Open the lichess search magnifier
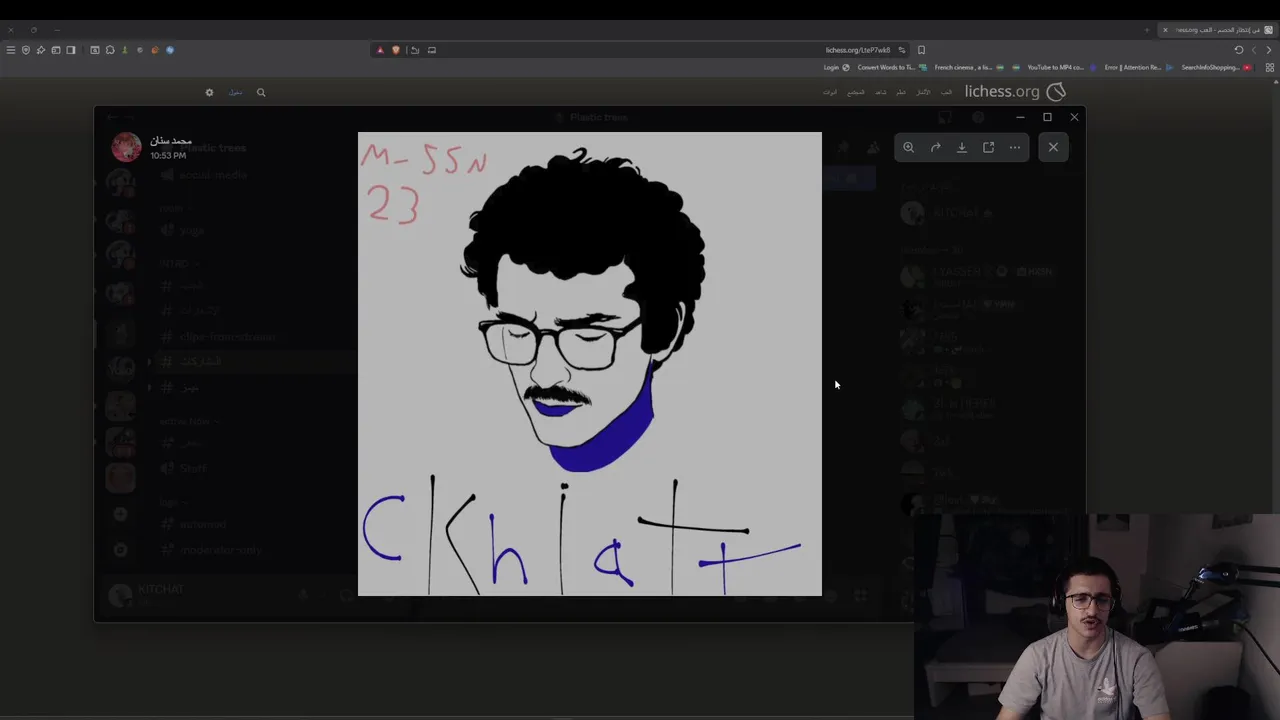This screenshot has width=1280, height=720. (261, 92)
